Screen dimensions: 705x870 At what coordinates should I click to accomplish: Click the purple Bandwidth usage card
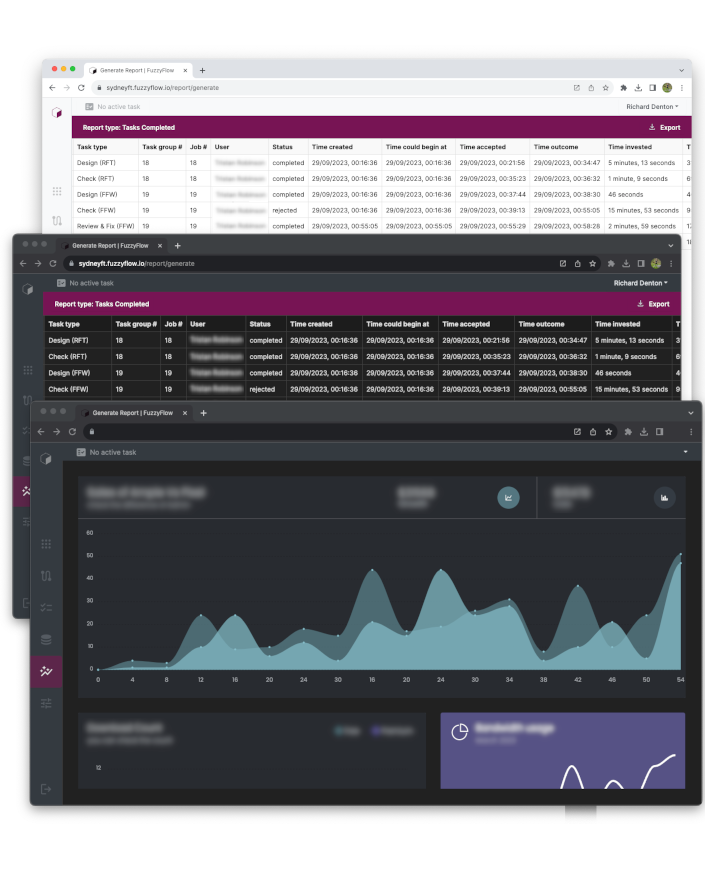click(562, 750)
